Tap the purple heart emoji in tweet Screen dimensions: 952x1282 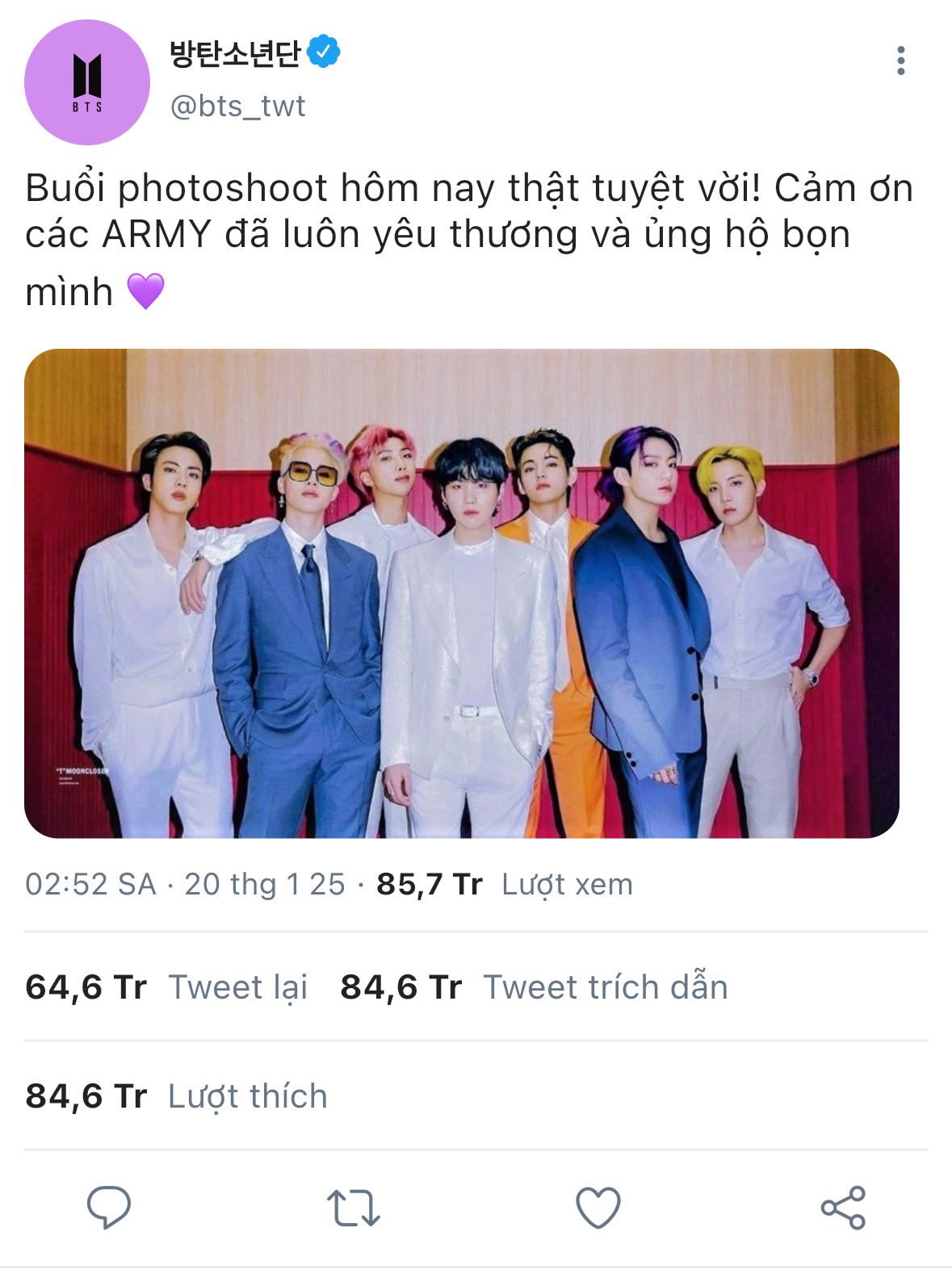coord(146,291)
